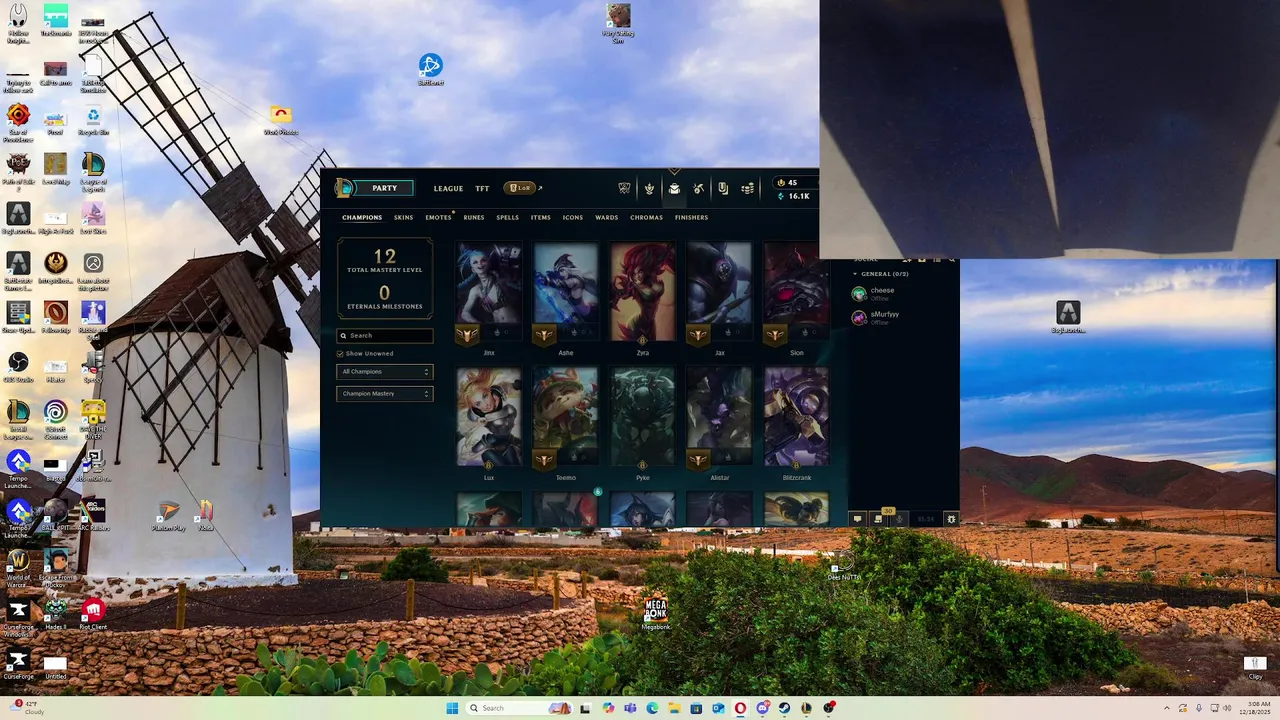1280x720 pixels.
Task: Switch to the WARDS tab
Action: coord(607,217)
